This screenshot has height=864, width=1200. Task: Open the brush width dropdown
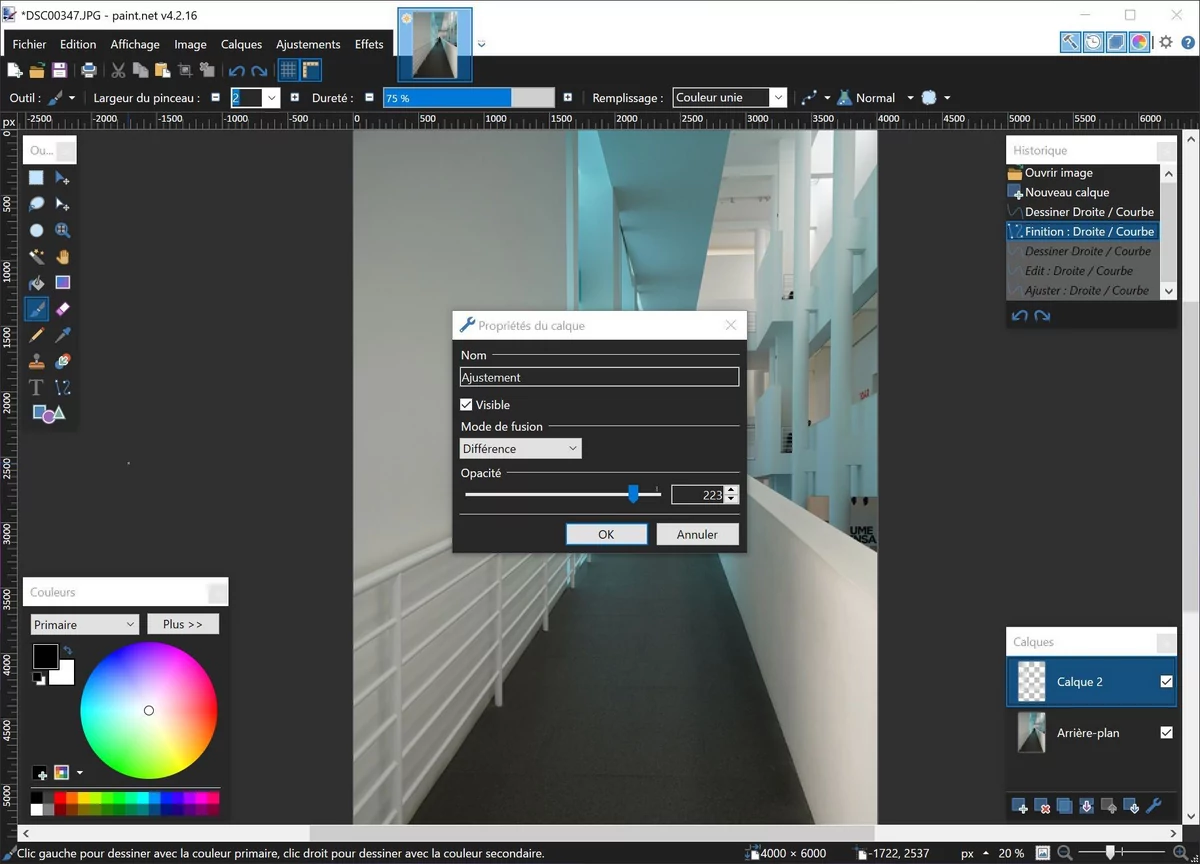(x=271, y=98)
